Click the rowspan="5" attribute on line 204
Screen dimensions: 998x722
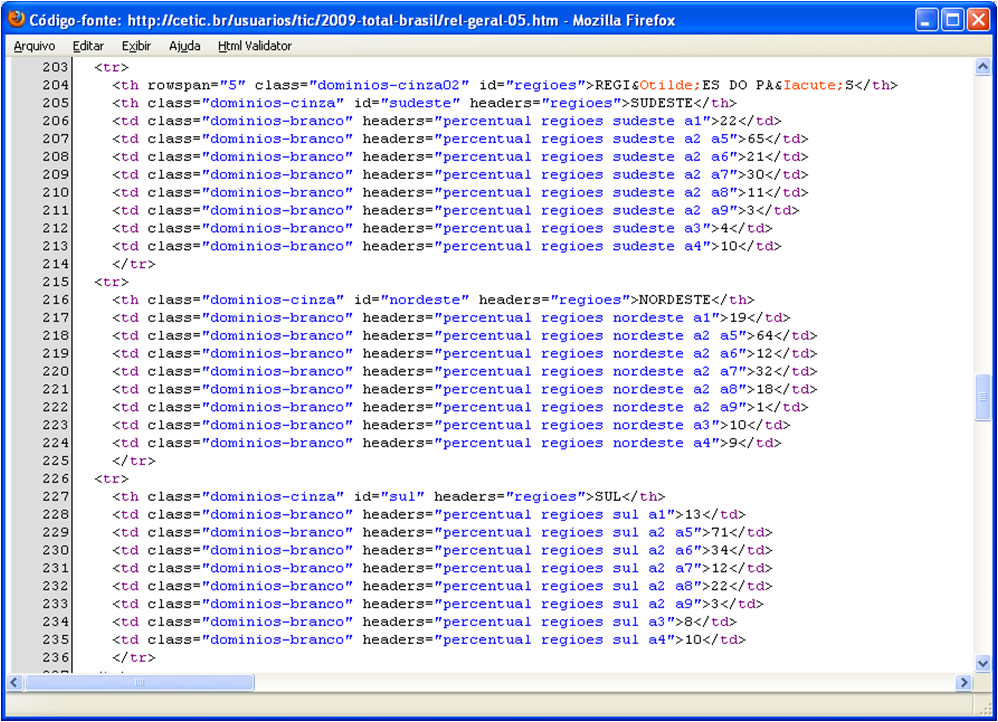(x=197, y=85)
